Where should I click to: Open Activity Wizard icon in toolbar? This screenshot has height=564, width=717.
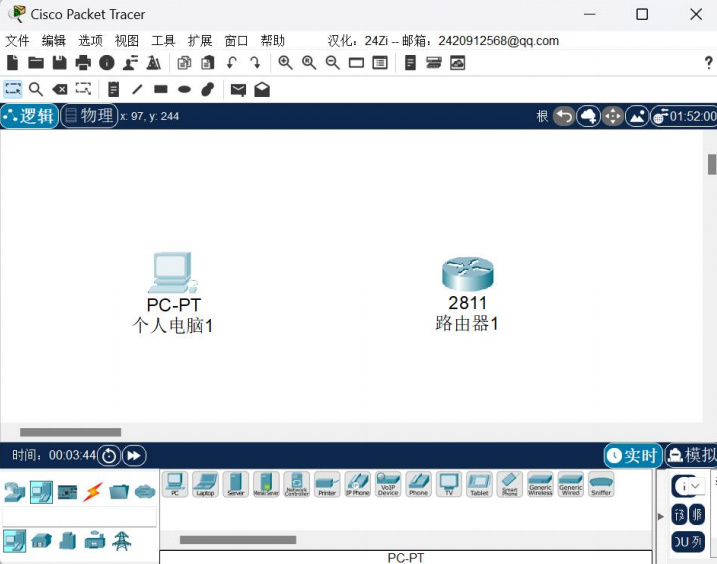154,63
